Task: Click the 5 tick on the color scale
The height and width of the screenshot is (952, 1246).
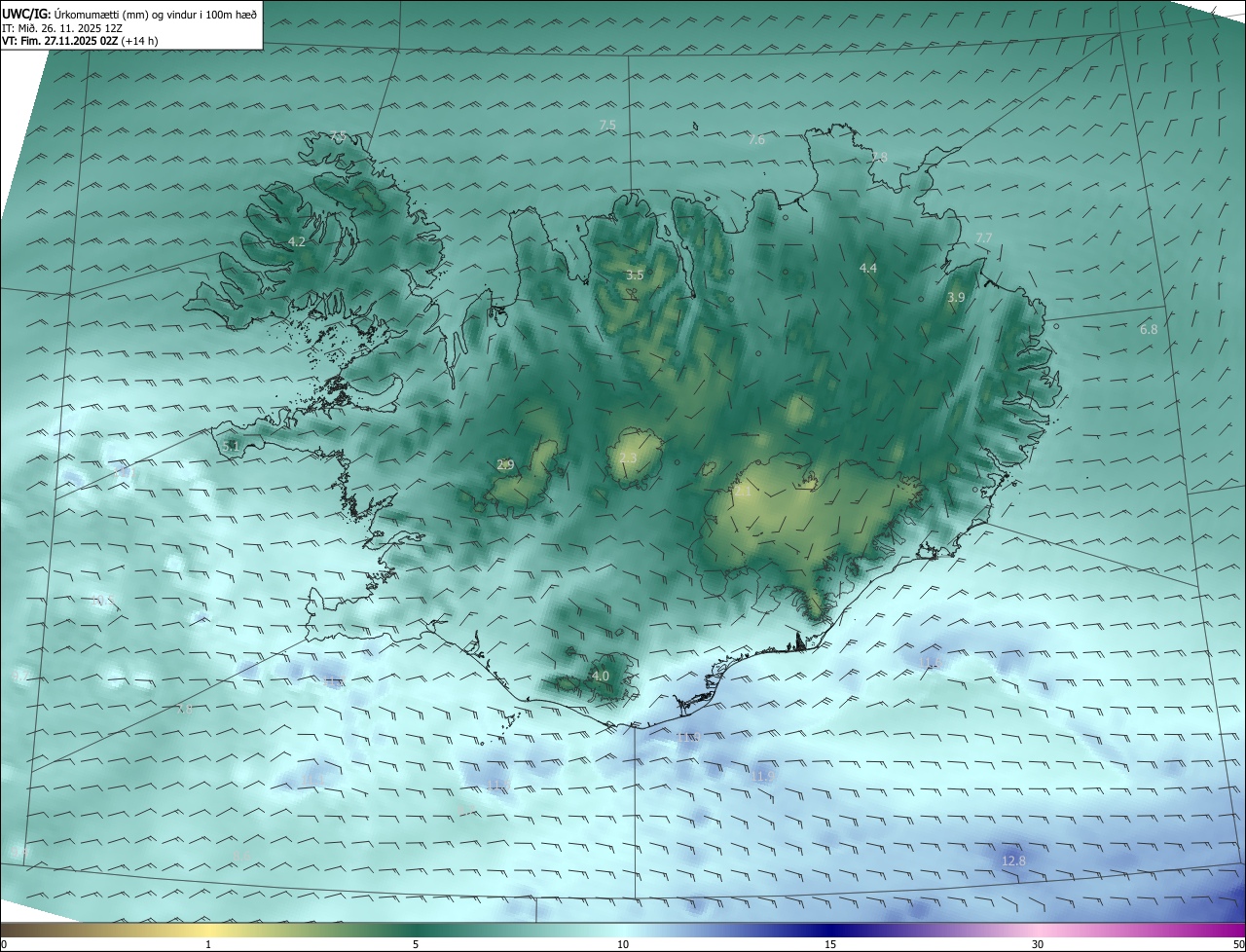Action: click(x=416, y=944)
